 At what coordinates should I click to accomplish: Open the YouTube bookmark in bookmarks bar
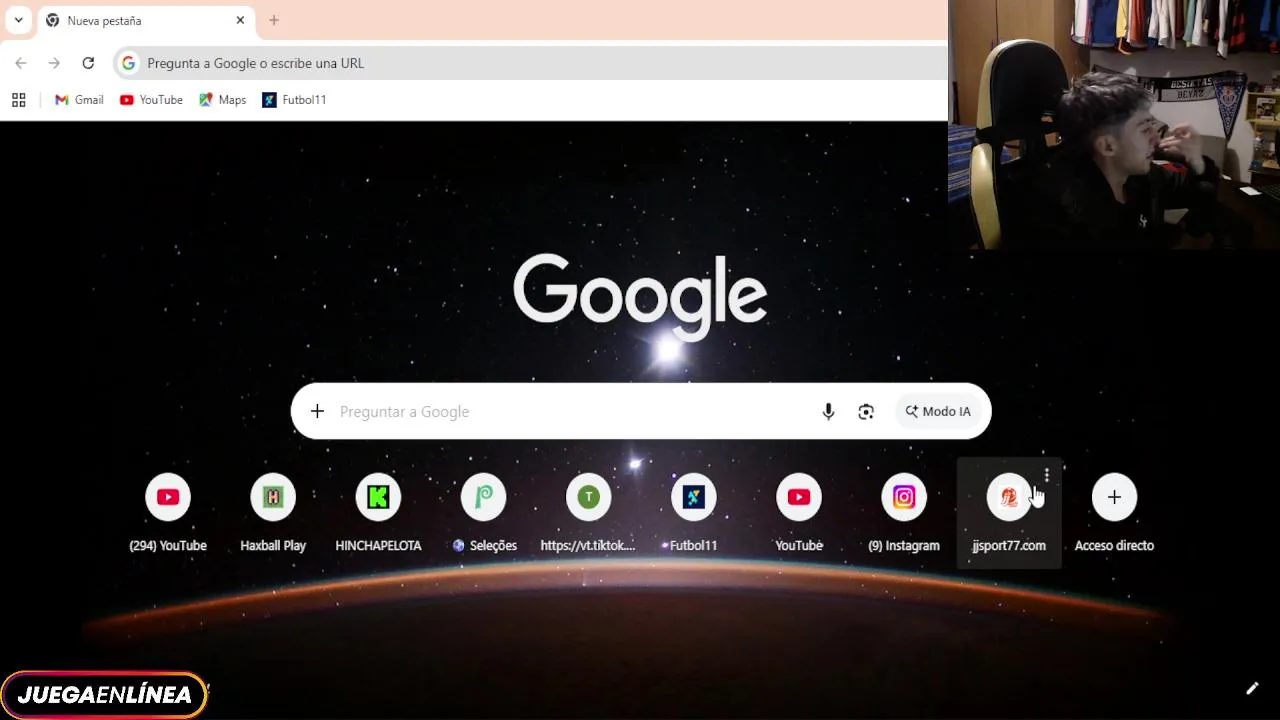point(151,100)
